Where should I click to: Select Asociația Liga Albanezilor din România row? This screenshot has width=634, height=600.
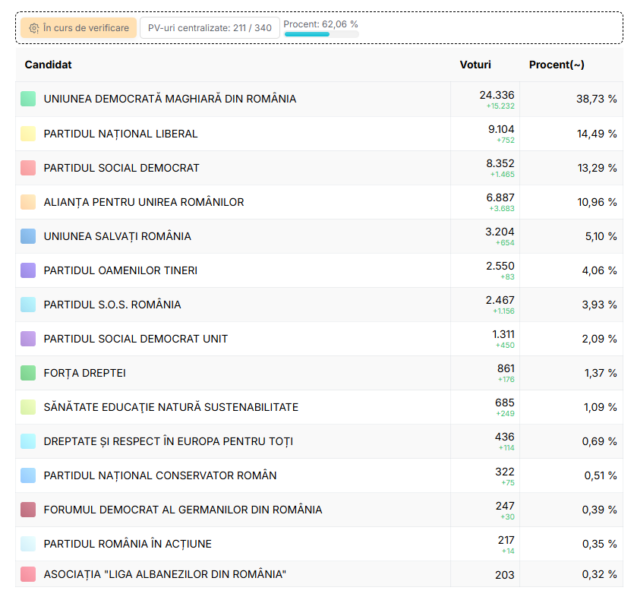click(x=165, y=574)
